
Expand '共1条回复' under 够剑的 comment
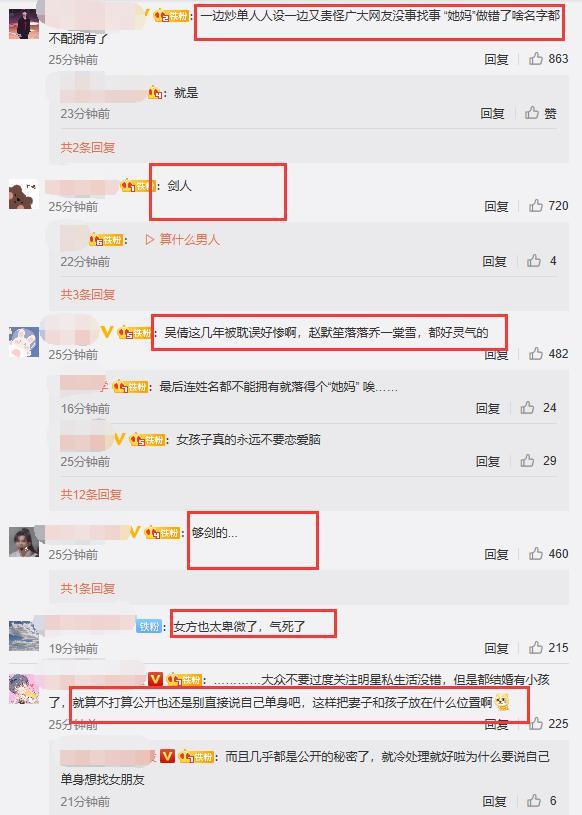[x=87, y=588]
